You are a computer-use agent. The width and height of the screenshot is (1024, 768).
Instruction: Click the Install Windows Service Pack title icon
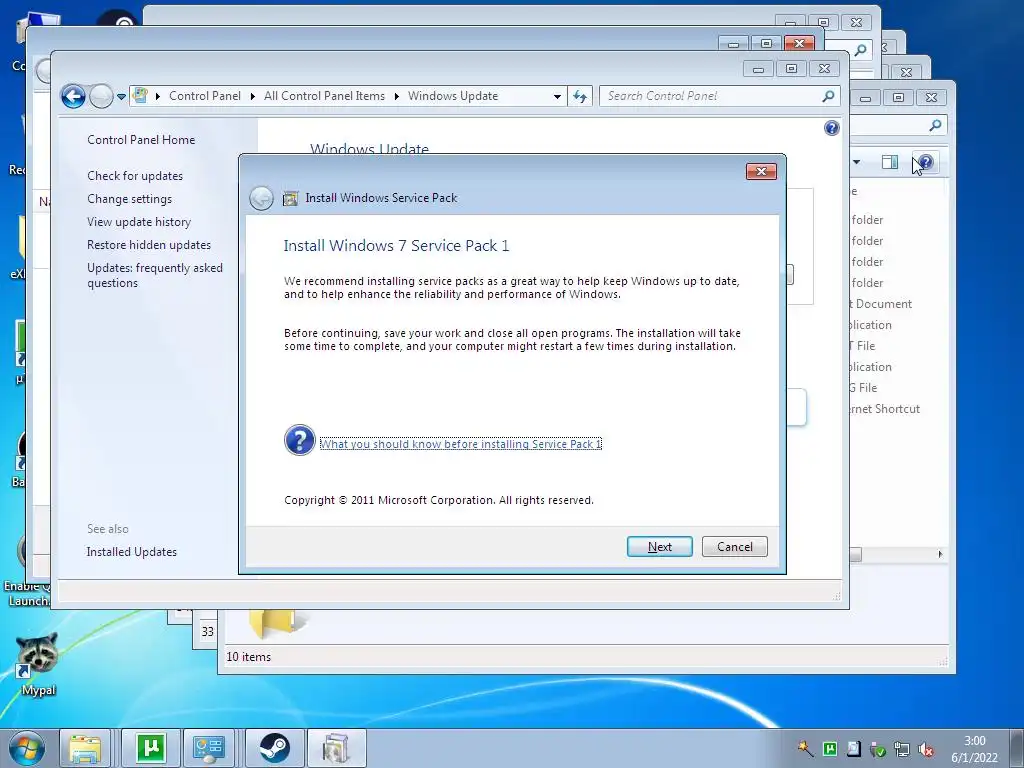(291, 199)
